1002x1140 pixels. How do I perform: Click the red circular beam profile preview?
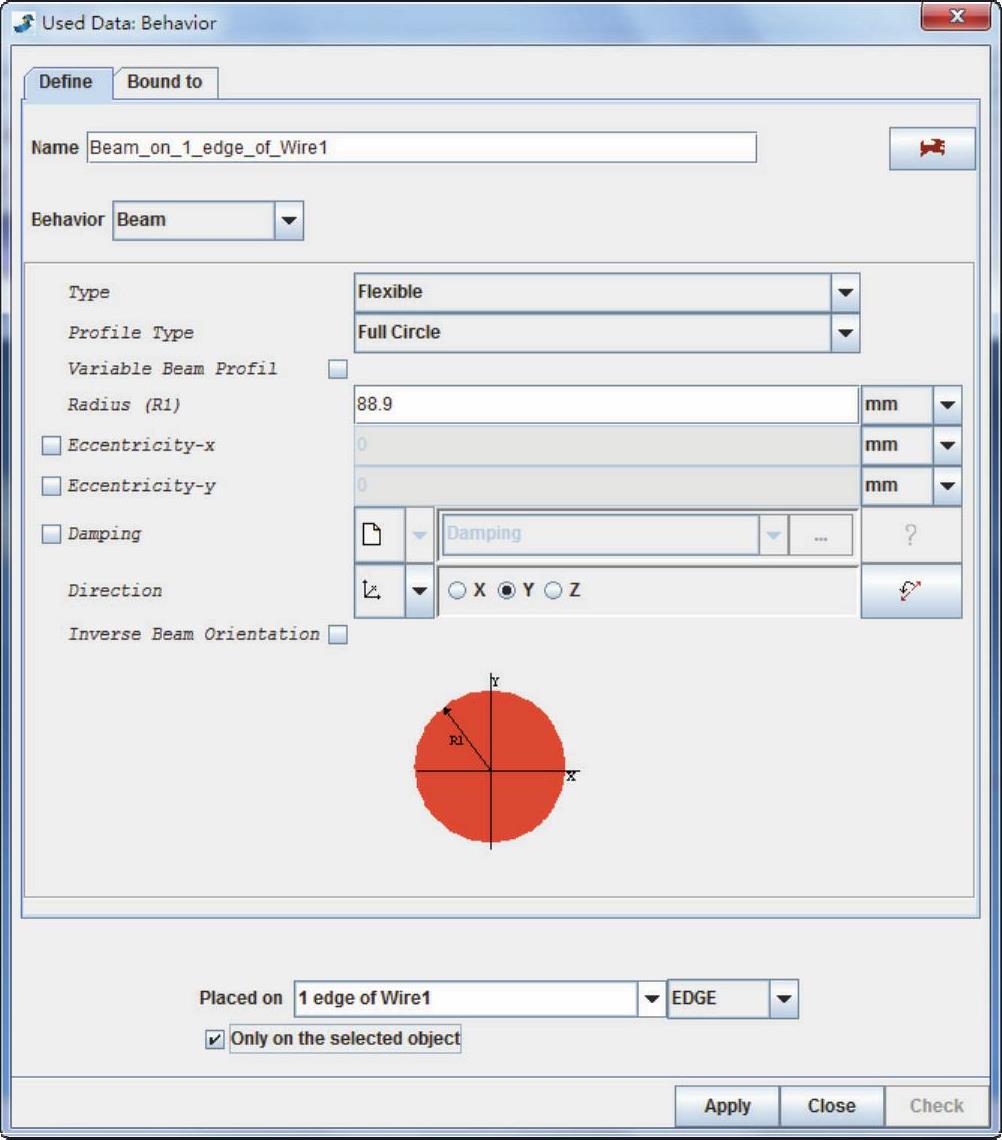click(x=490, y=766)
